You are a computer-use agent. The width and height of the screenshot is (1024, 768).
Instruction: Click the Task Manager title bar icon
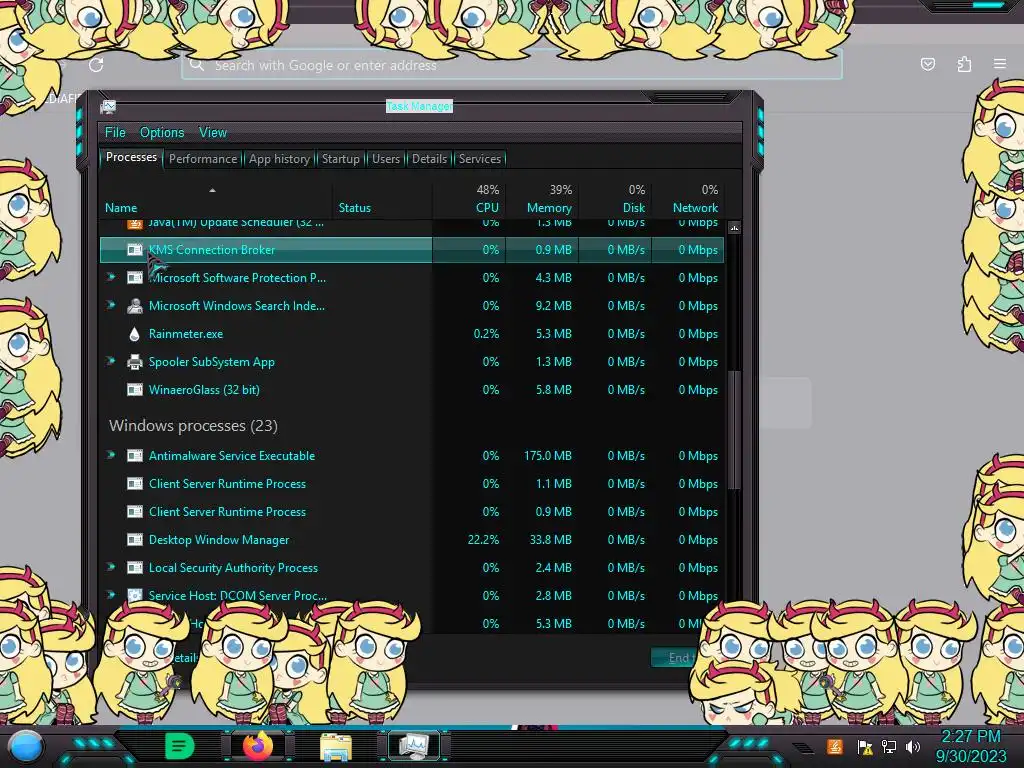[x=108, y=106]
